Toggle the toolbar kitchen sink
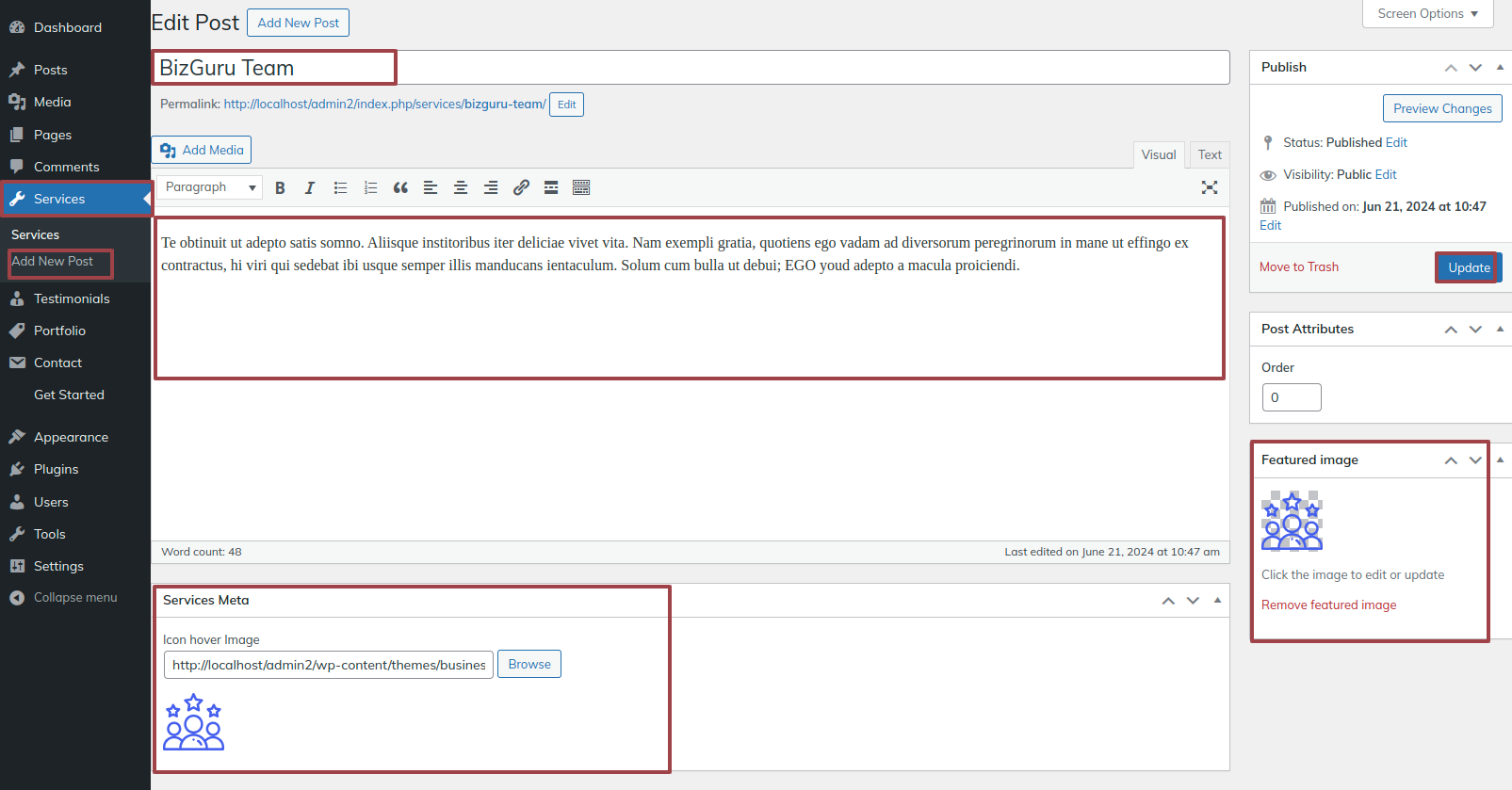 [x=581, y=188]
